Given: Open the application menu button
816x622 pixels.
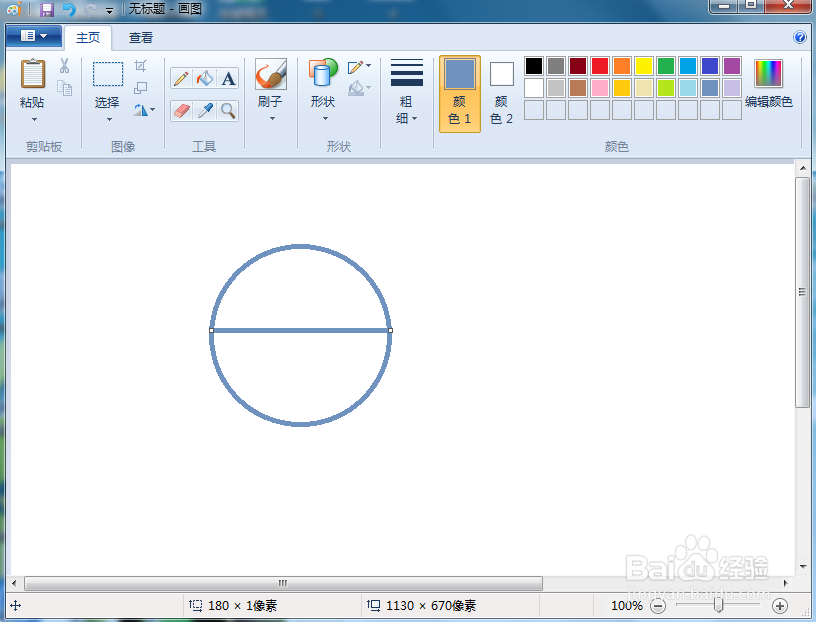Looking at the screenshot, I should click(x=33, y=35).
